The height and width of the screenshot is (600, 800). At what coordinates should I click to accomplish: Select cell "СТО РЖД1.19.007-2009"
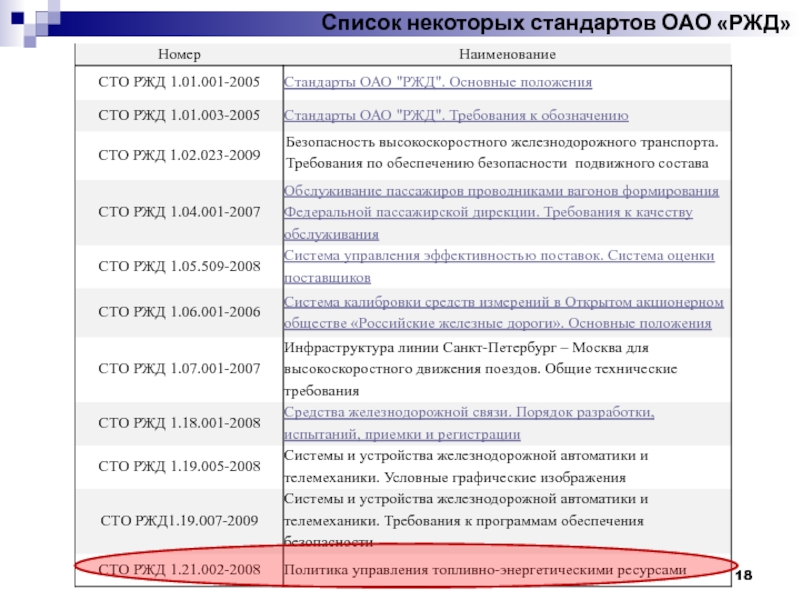pos(179,521)
